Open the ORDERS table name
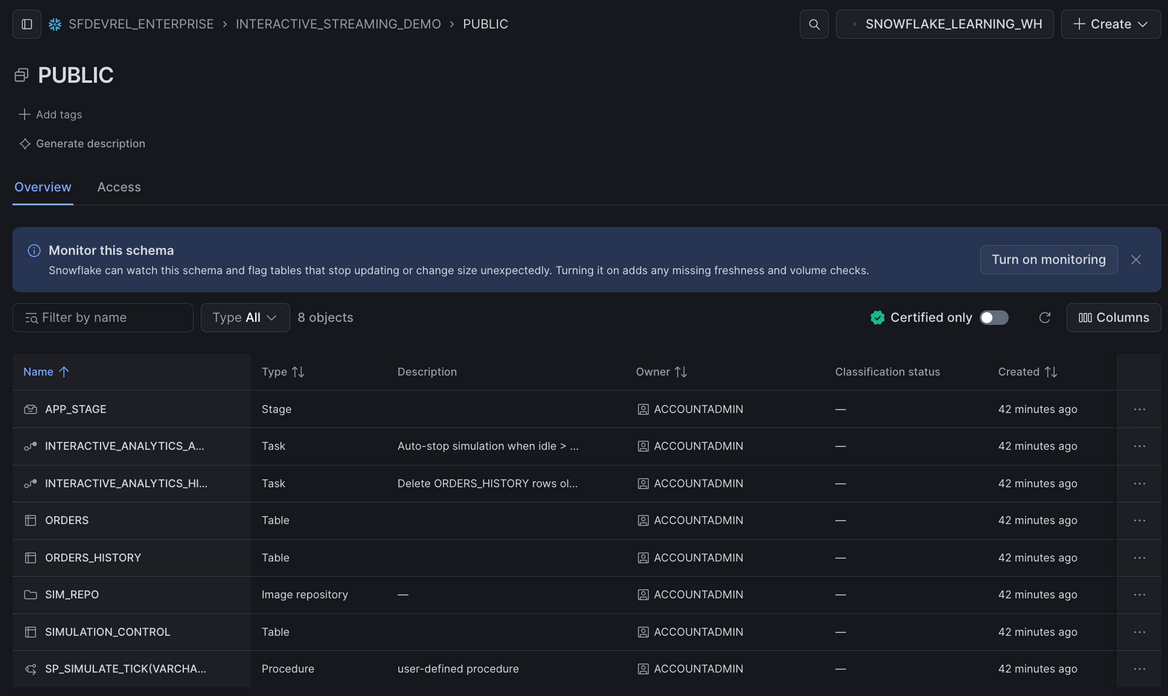The height and width of the screenshot is (696, 1168). click(66, 520)
